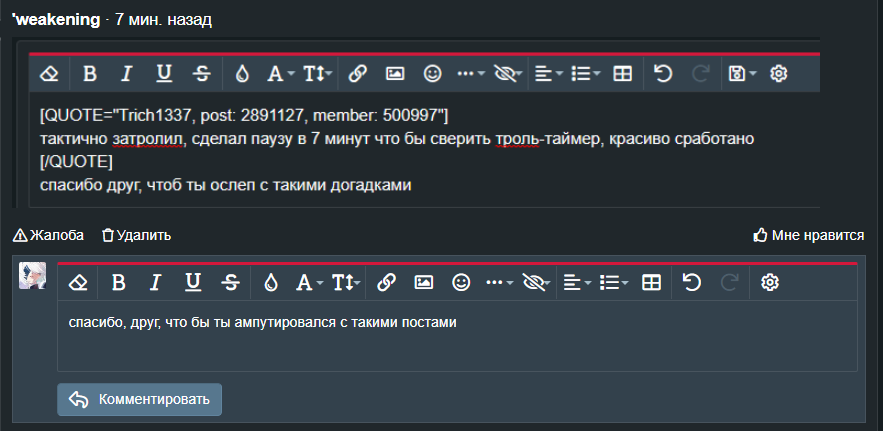Open font size dropdown in comment editor
This screenshot has height=431, width=883.
click(346, 282)
